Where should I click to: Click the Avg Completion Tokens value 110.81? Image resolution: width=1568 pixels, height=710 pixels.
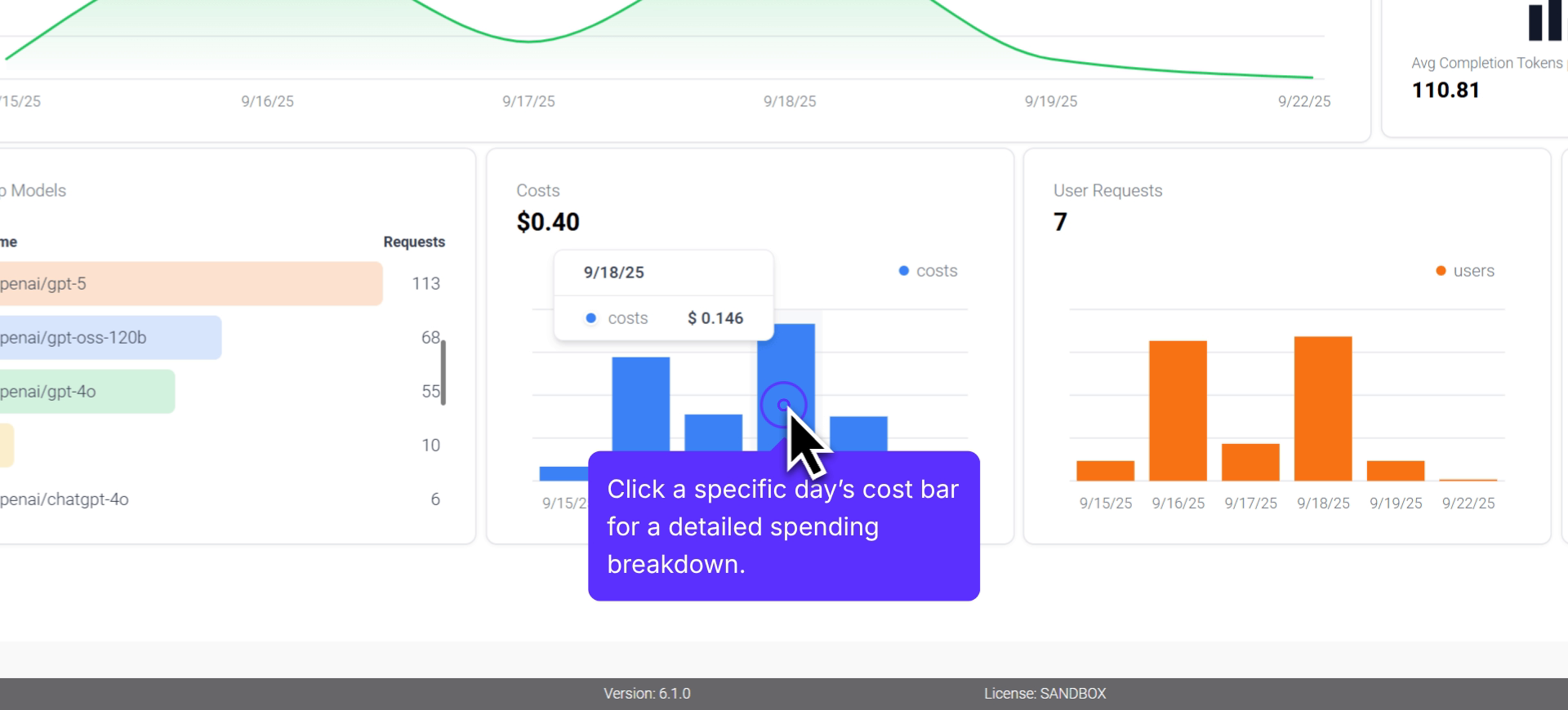pos(1445,90)
